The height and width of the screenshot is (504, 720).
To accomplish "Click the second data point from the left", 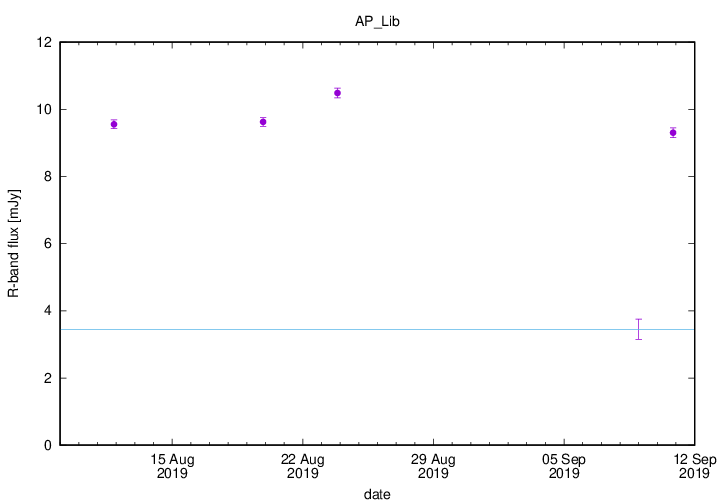I will click(x=263, y=122).
